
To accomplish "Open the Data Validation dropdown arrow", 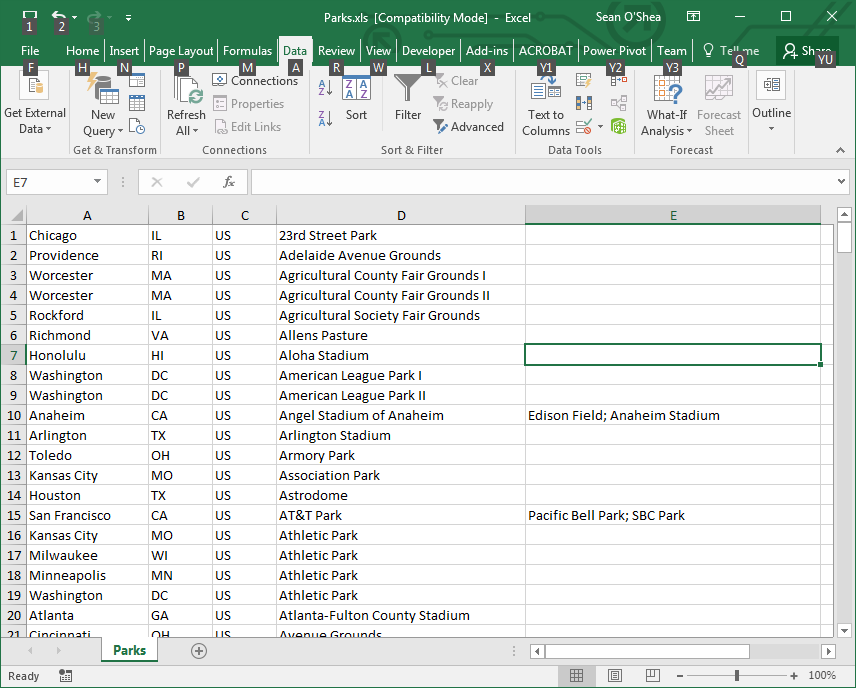I will click(600, 127).
